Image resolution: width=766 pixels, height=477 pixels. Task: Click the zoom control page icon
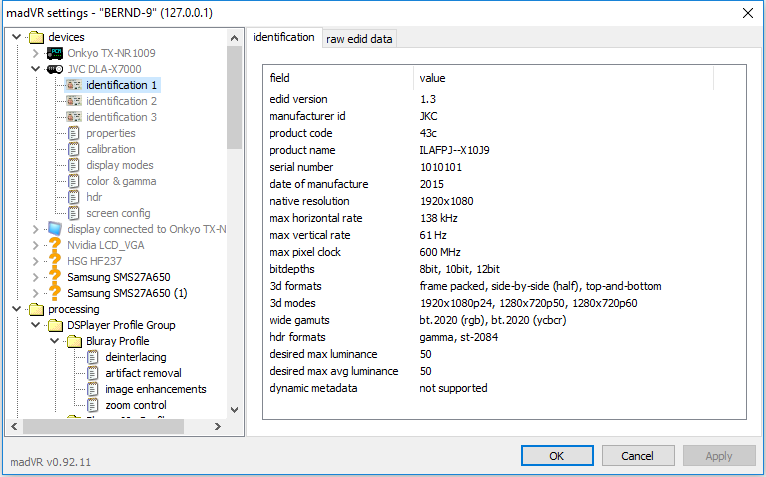(93, 405)
